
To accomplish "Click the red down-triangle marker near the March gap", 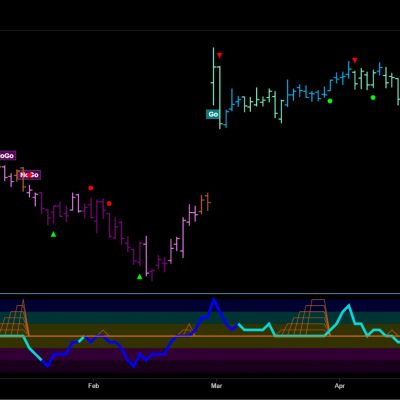I will [219, 55].
